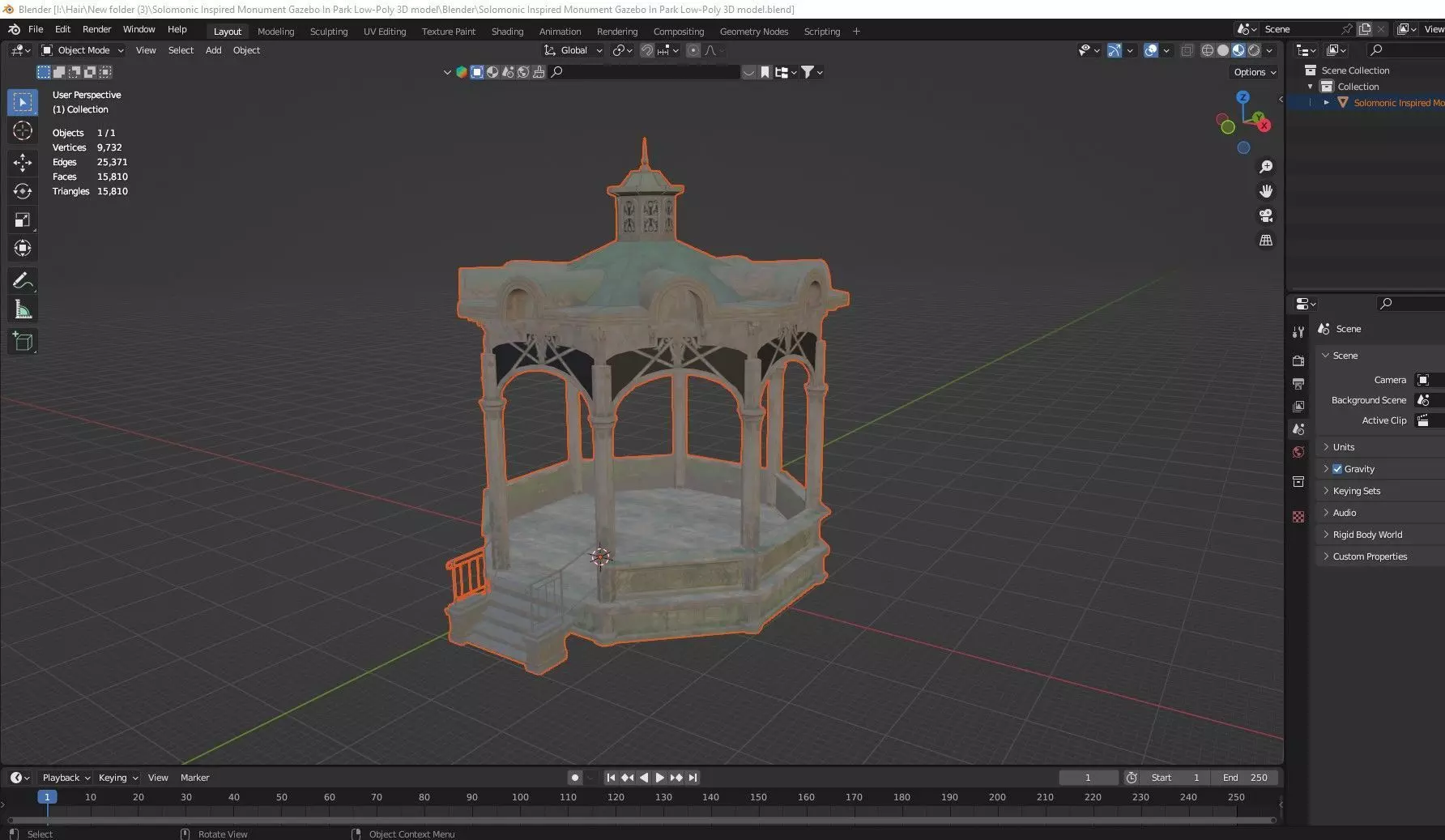The width and height of the screenshot is (1445, 840).
Task: Toggle show gizmos button
Action: point(1115,50)
